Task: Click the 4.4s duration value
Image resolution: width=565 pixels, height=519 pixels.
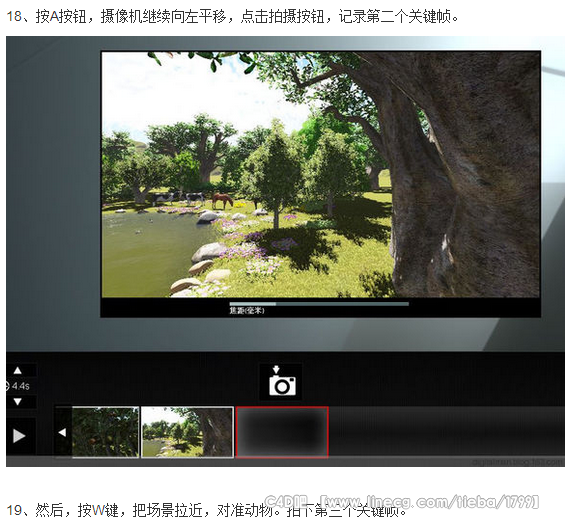Action: pyautogui.click(x=20, y=386)
